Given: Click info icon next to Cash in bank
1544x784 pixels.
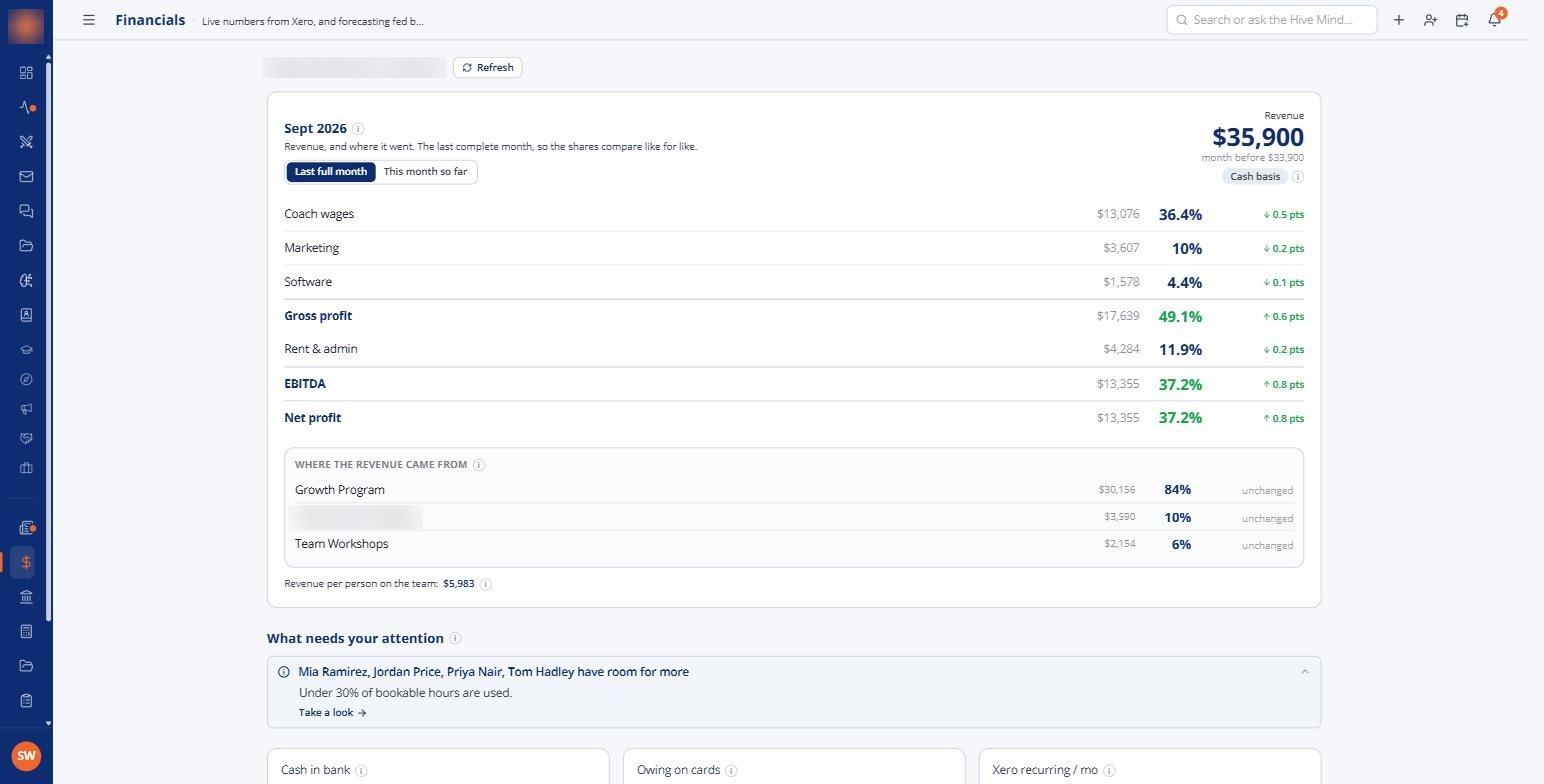Looking at the screenshot, I should (x=361, y=771).
